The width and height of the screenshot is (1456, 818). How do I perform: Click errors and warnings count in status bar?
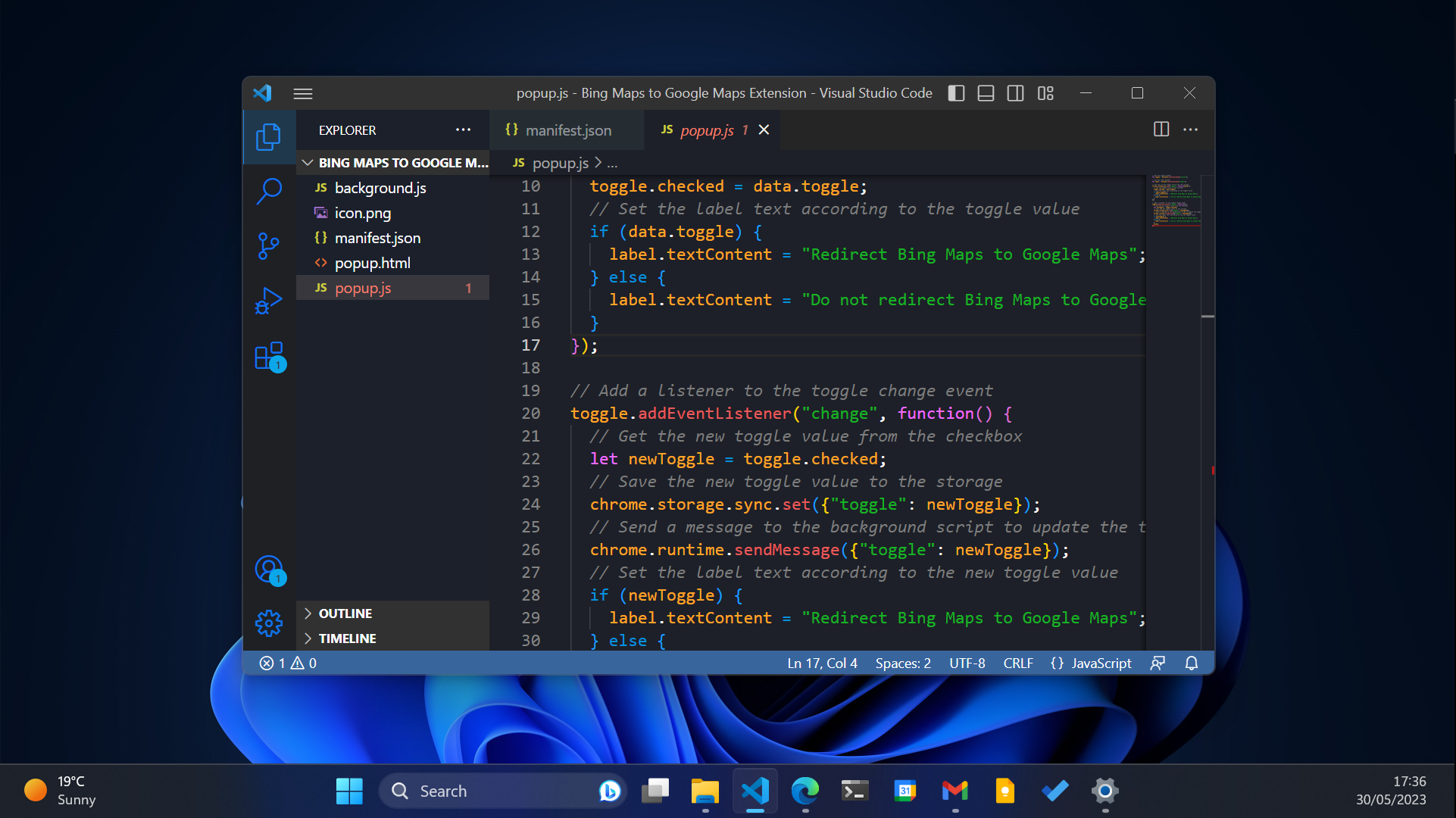pyautogui.click(x=288, y=663)
